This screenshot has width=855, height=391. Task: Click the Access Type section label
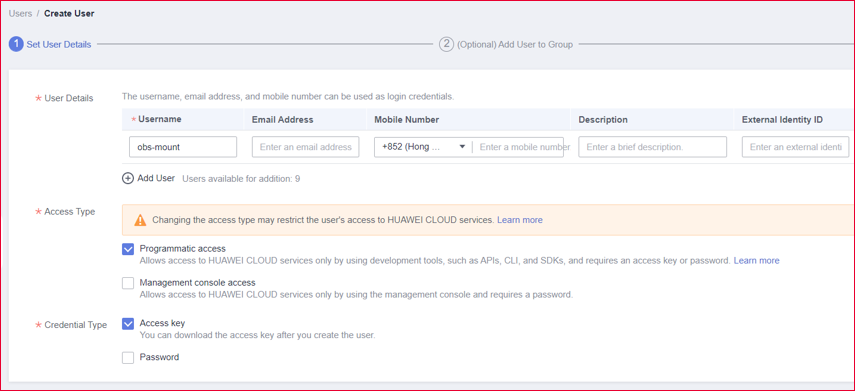[x=69, y=212]
